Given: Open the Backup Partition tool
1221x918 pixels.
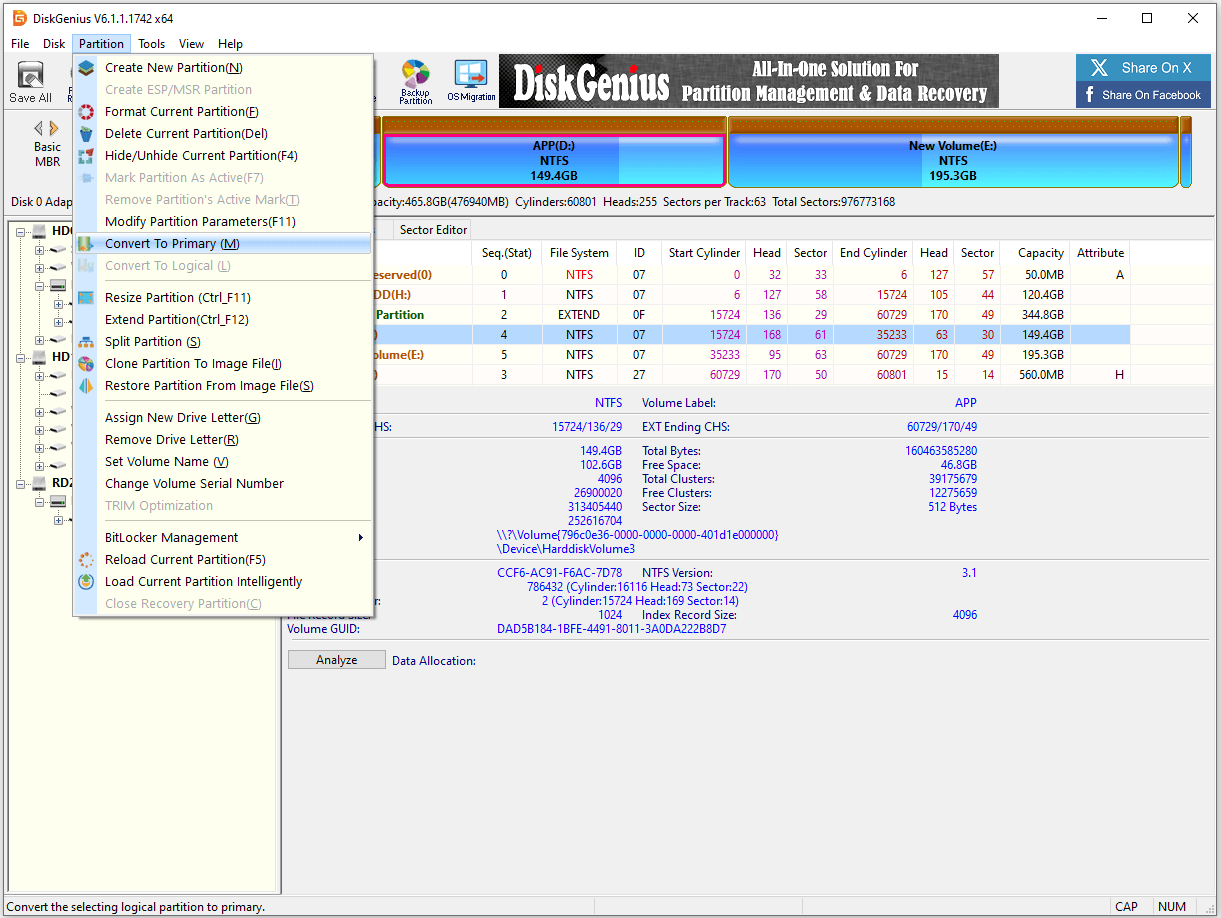Looking at the screenshot, I should click(415, 82).
